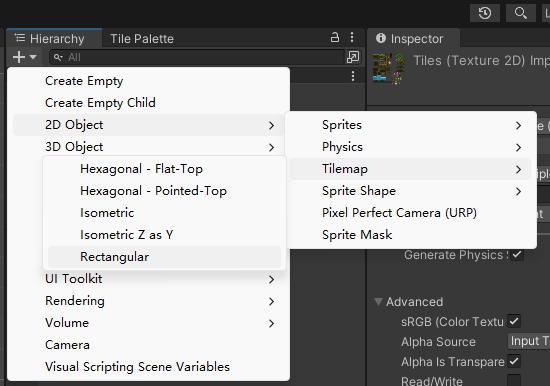Open the Alpha Source dropdown
Screen dimensions: 550x386
pyautogui.click(x=529, y=341)
